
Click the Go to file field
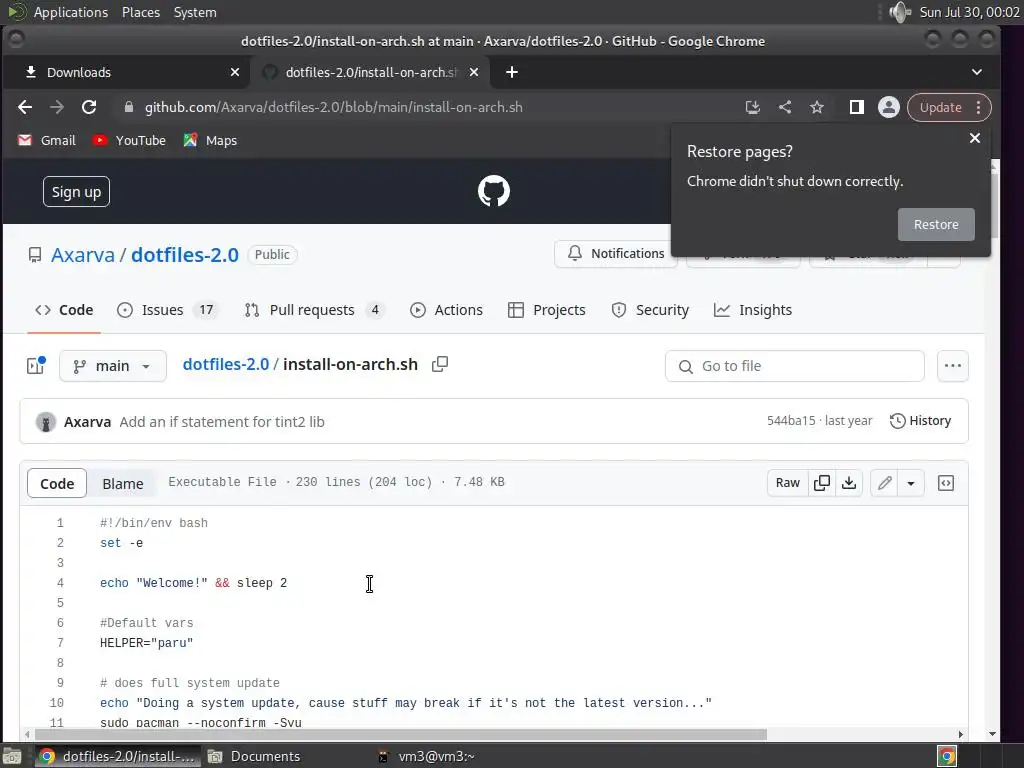[795, 366]
